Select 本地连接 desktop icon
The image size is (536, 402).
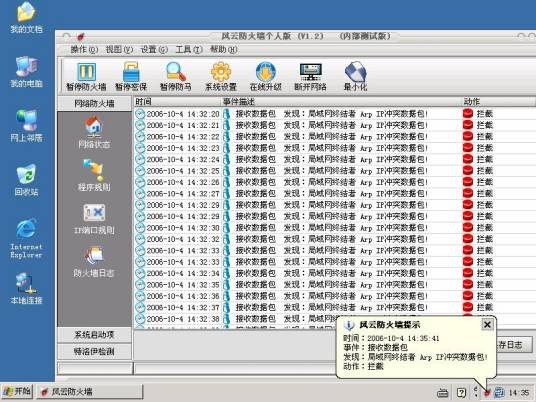[26, 289]
